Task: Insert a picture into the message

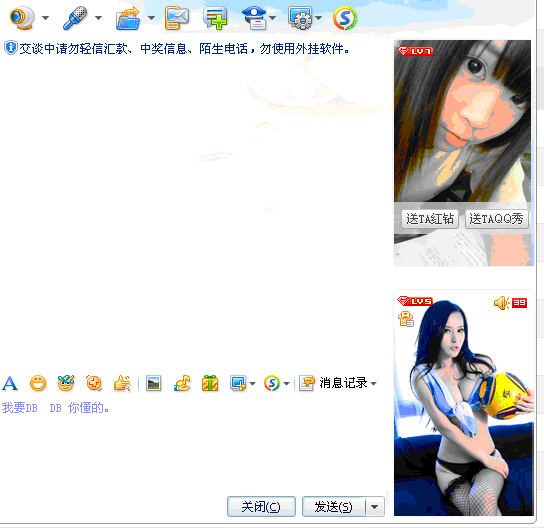Action: click(x=153, y=383)
